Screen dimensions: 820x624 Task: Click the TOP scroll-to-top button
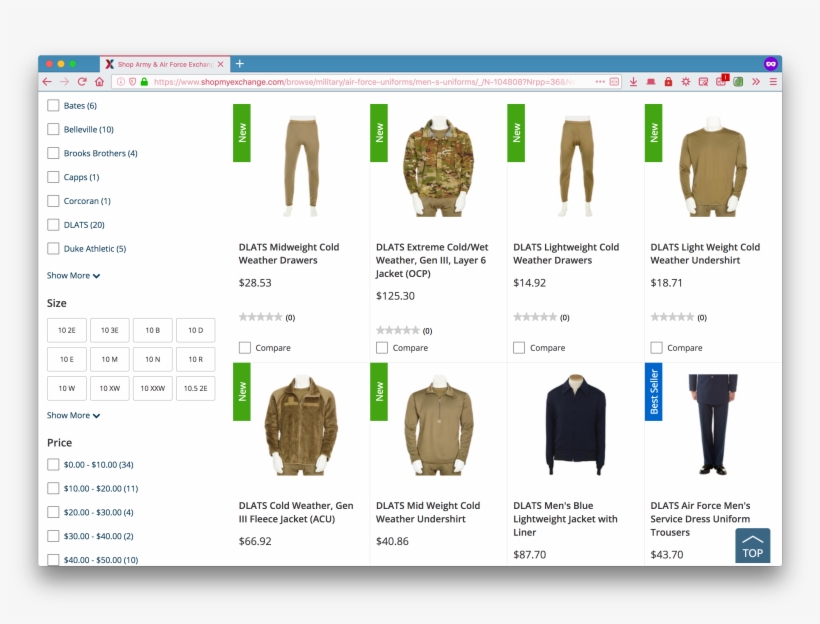pyautogui.click(x=752, y=546)
